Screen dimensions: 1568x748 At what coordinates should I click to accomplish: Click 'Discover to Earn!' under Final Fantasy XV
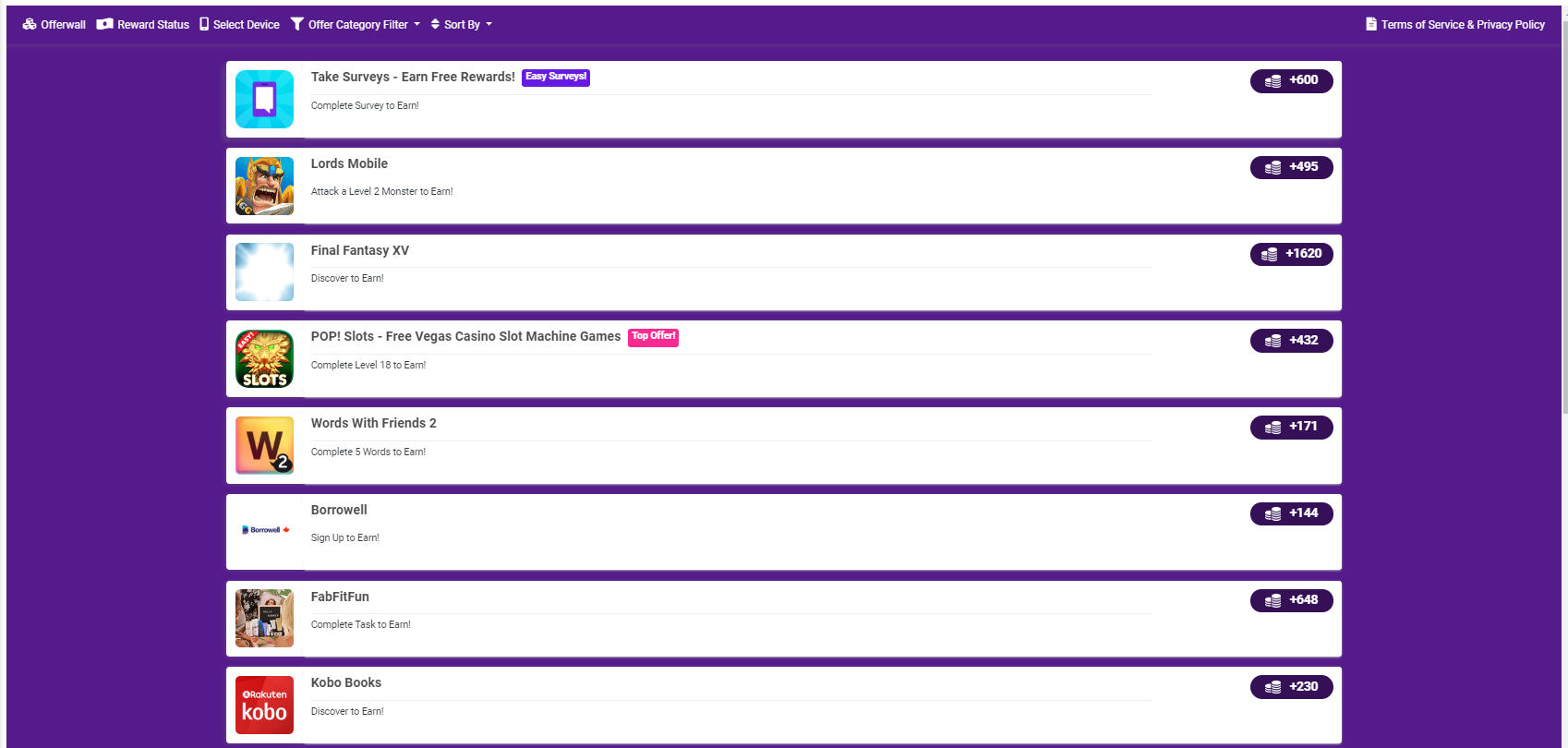[x=347, y=278]
